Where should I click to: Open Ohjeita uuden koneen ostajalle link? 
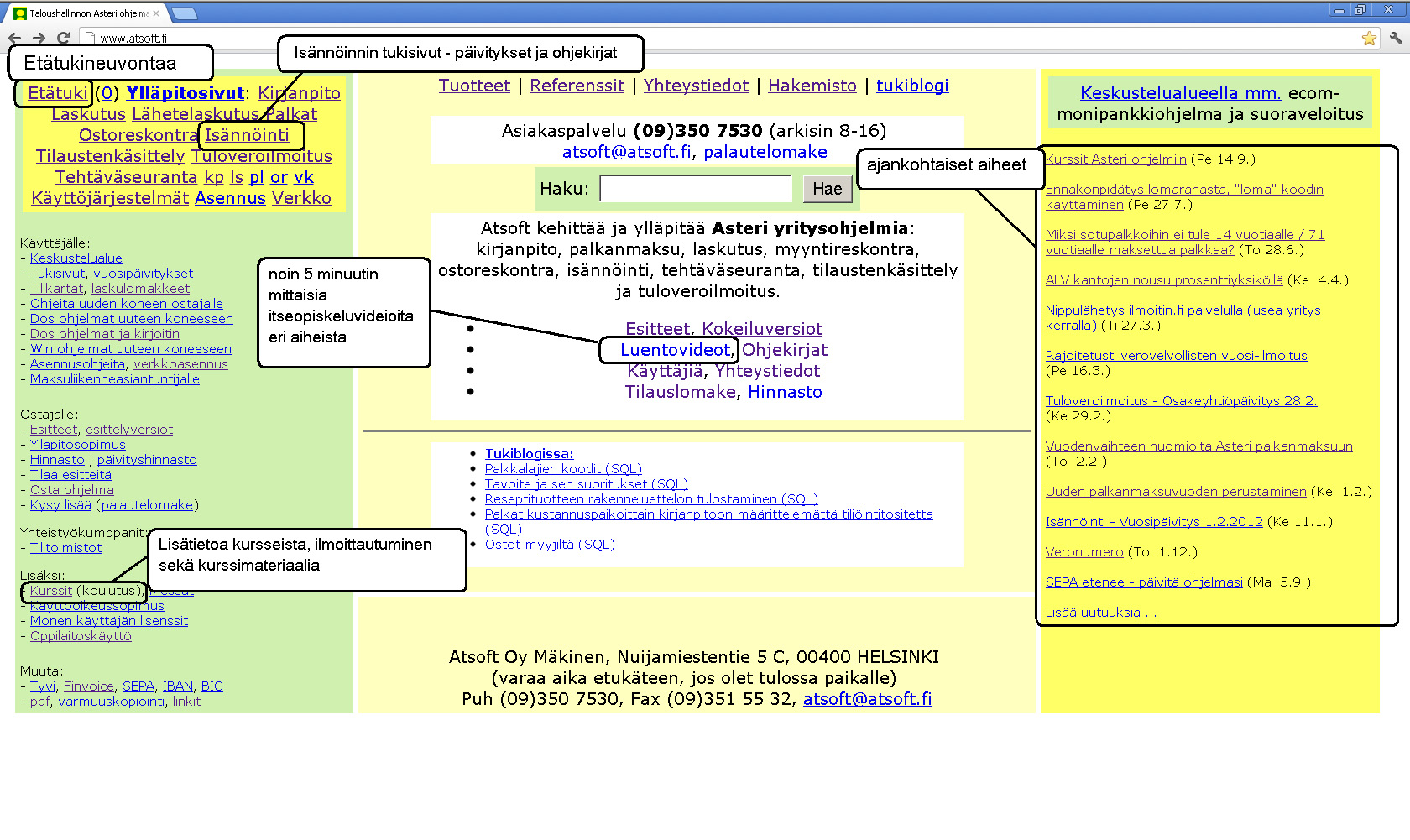(127, 304)
